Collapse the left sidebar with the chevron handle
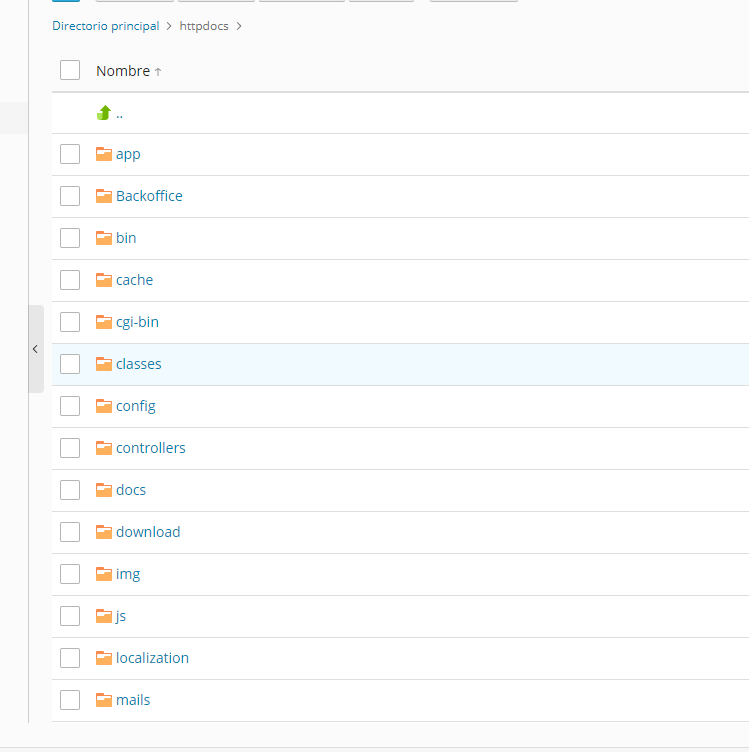This screenshot has height=752, width=749. (x=36, y=349)
